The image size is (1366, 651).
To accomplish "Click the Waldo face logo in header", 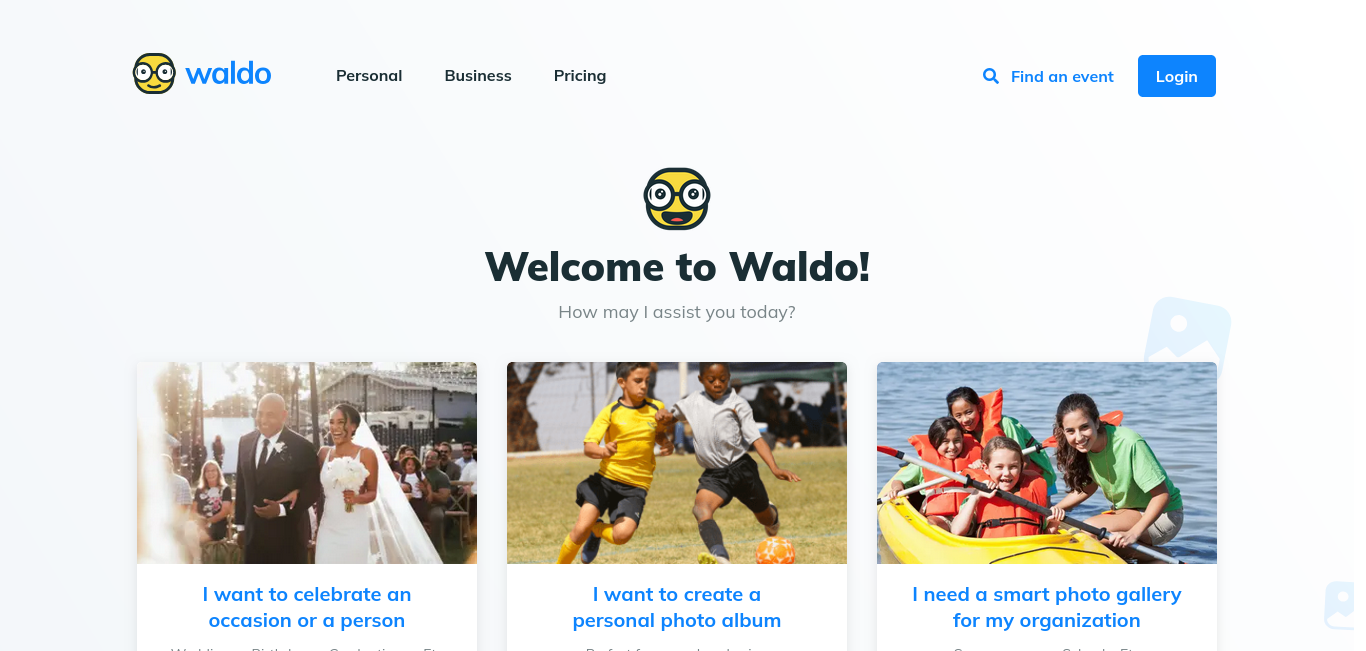I will pyautogui.click(x=154, y=74).
